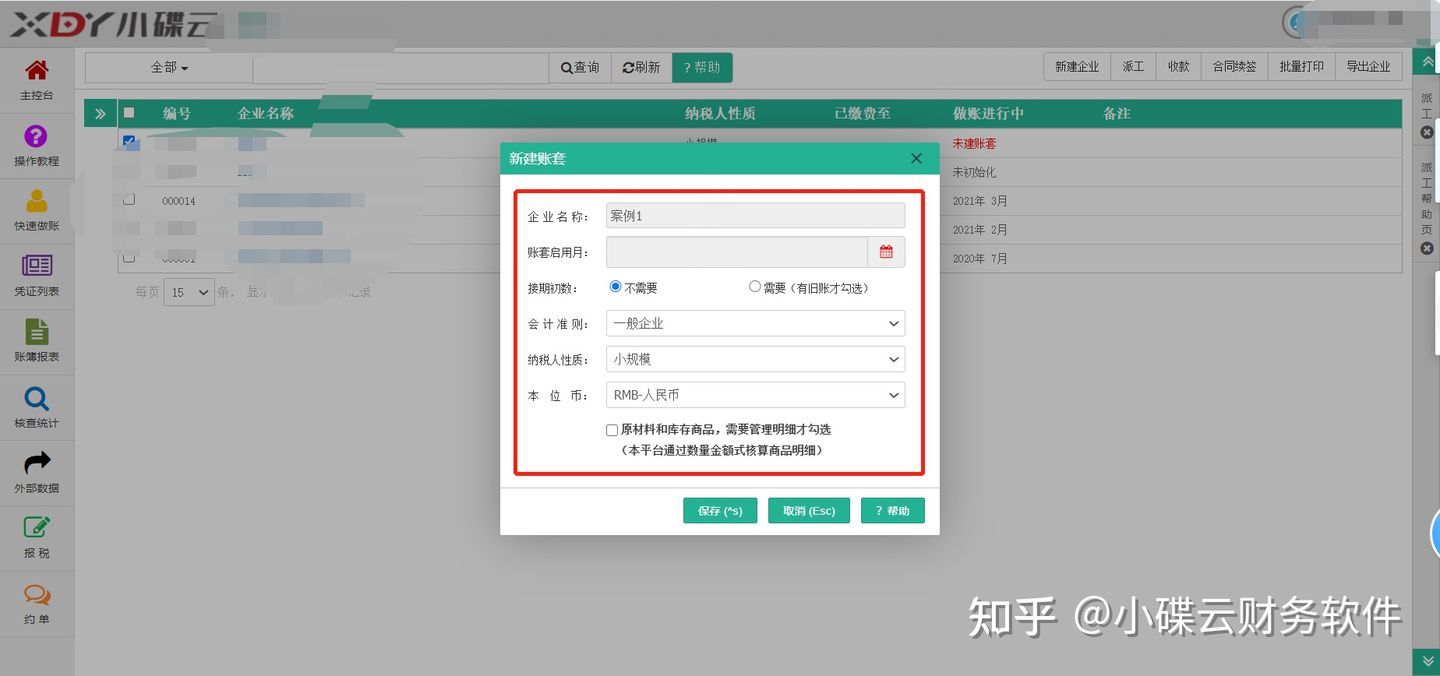The height and width of the screenshot is (676, 1440).
Task: Close the 新建账套 dialog with X
Action: (x=916, y=158)
